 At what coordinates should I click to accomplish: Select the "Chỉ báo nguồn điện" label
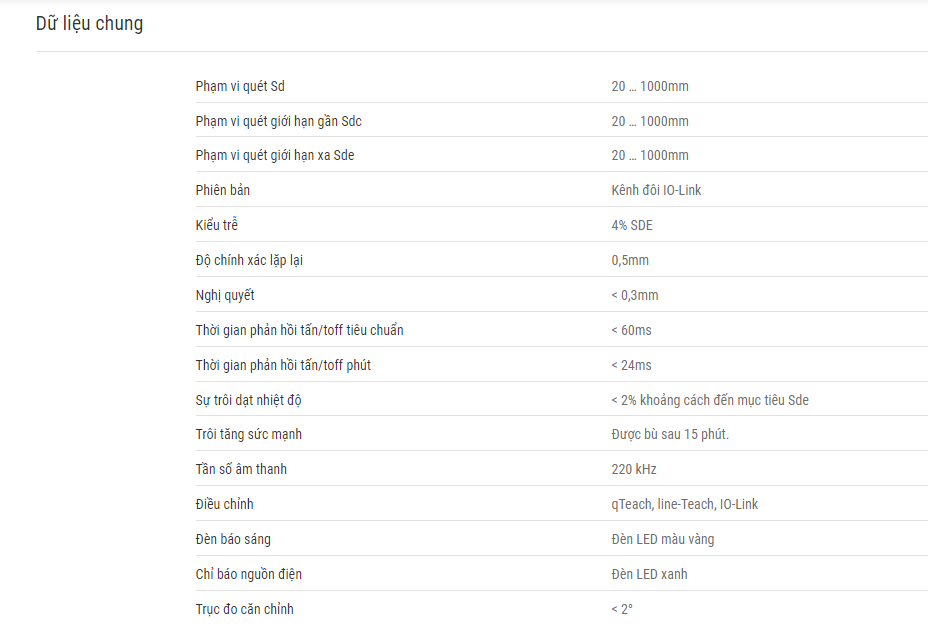click(x=249, y=574)
